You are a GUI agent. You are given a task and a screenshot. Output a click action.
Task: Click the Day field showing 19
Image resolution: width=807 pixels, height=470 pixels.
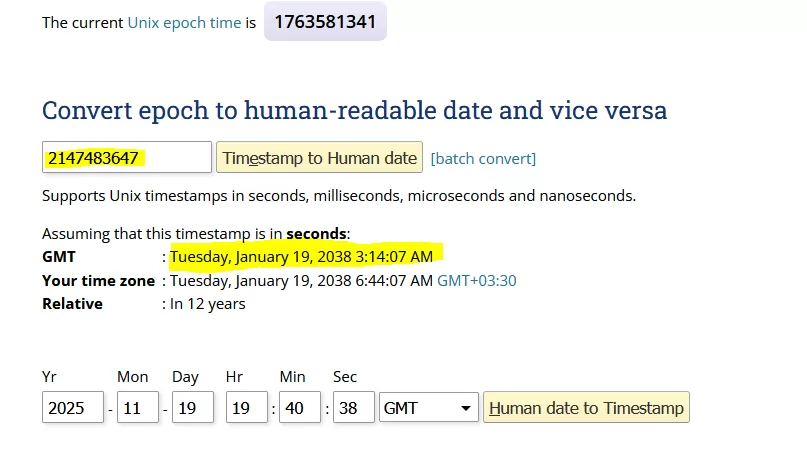tap(192, 408)
